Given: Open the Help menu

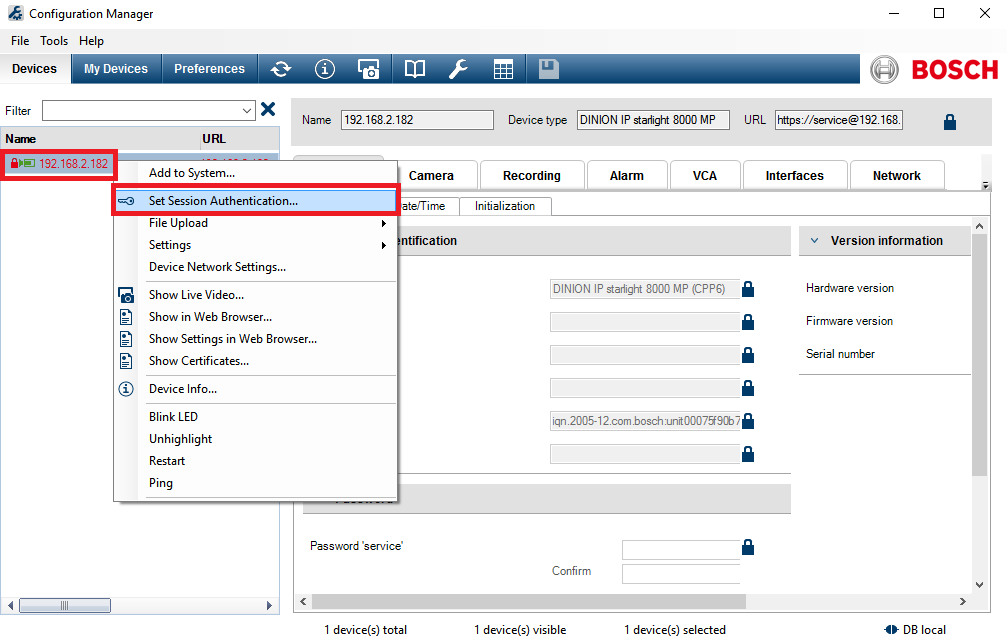Looking at the screenshot, I should 91,40.
